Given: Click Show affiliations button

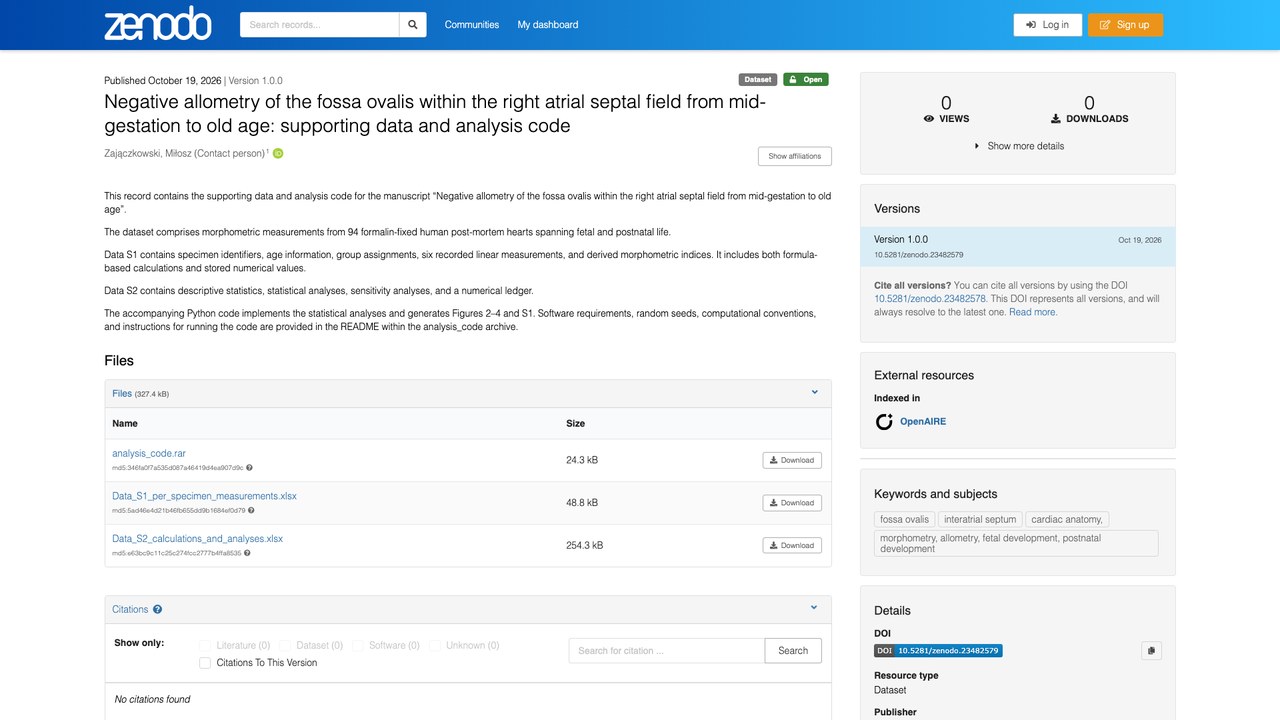Looking at the screenshot, I should pos(794,156).
